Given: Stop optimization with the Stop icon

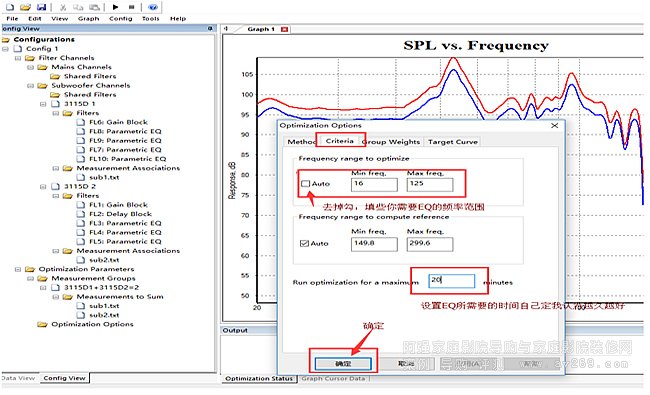Looking at the screenshot, I should coord(131,7).
